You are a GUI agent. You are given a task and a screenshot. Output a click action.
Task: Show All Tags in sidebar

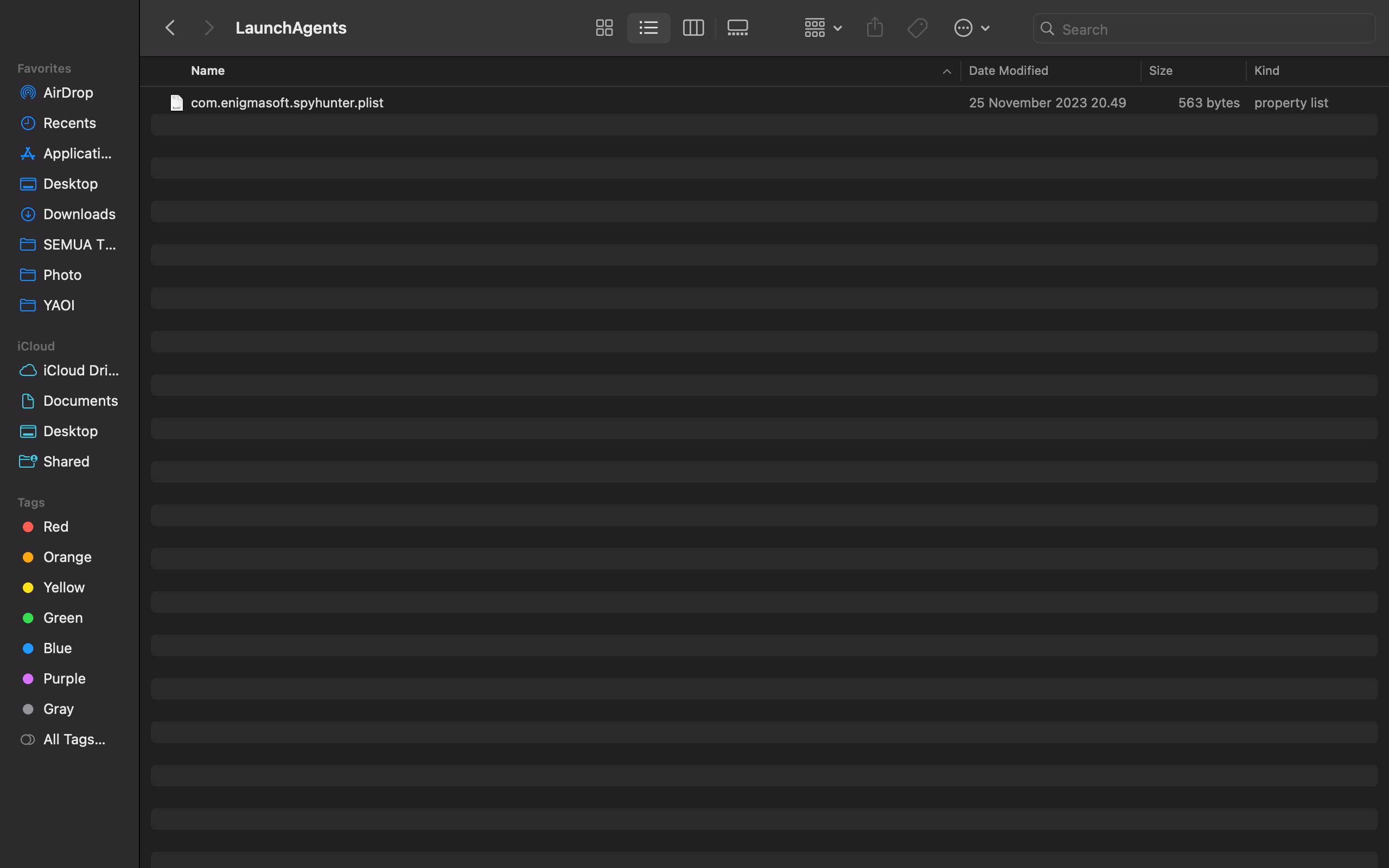(x=74, y=739)
